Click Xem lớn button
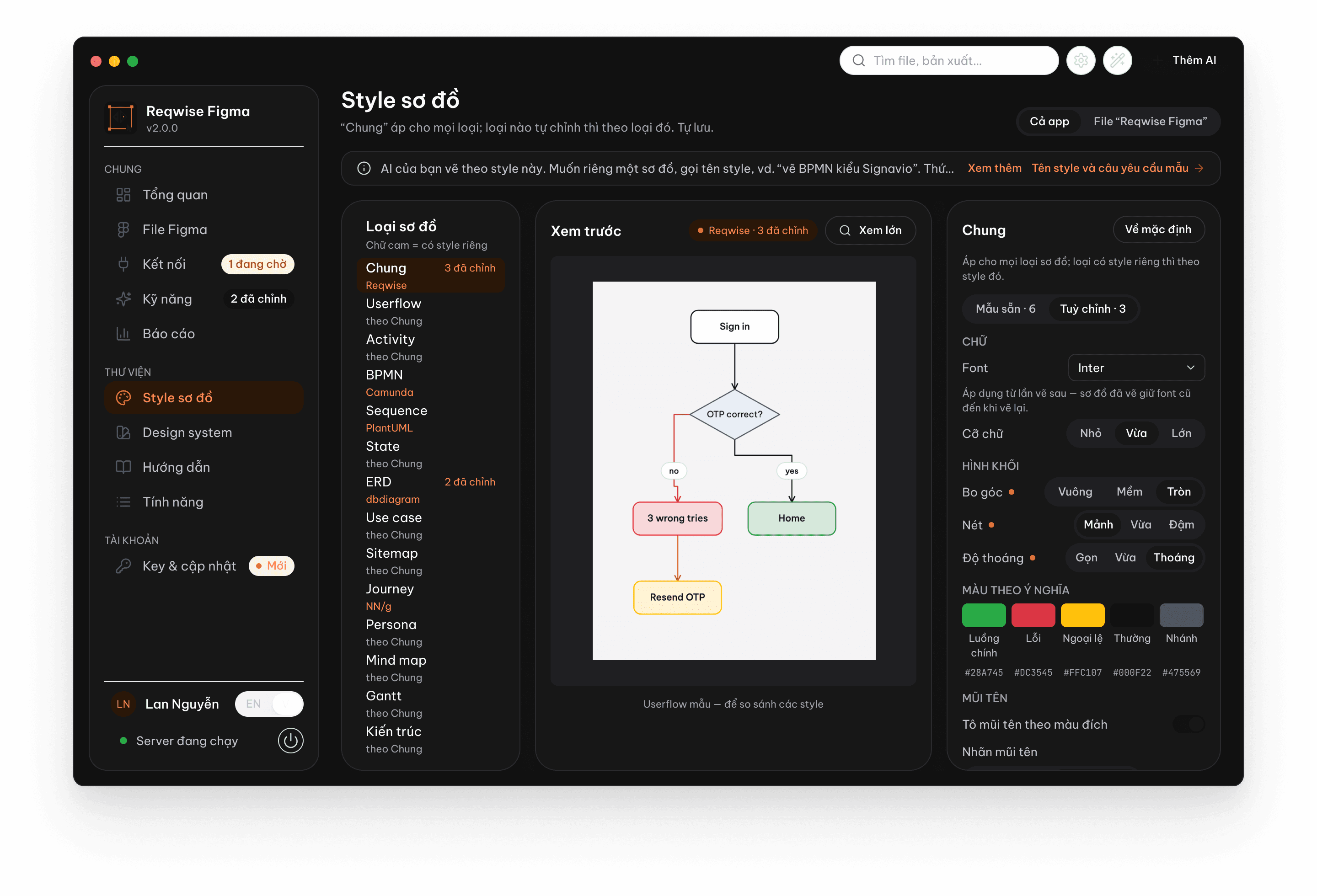 click(x=870, y=230)
